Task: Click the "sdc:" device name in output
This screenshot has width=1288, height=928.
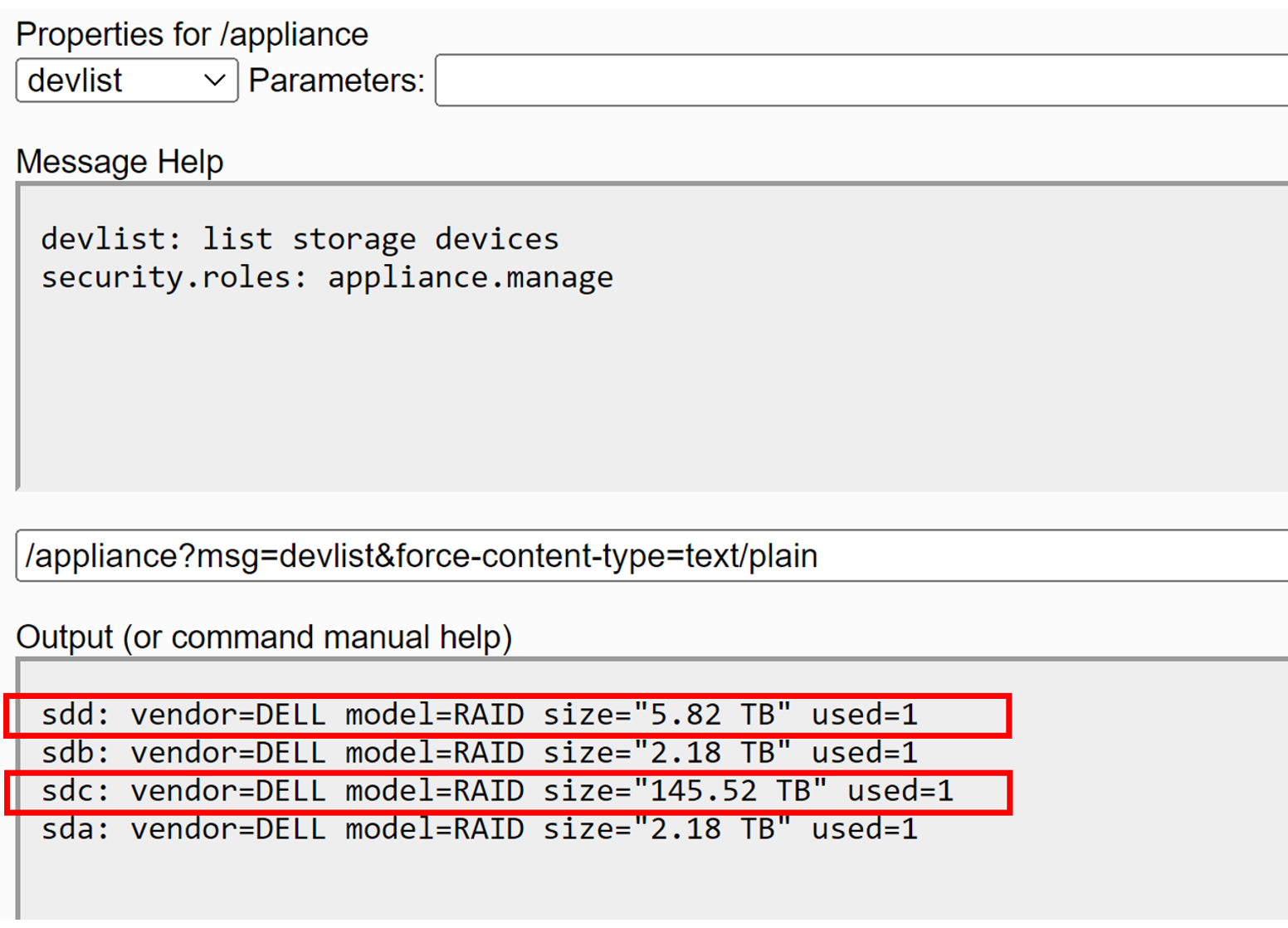Action: pyautogui.click(x=75, y=791)
